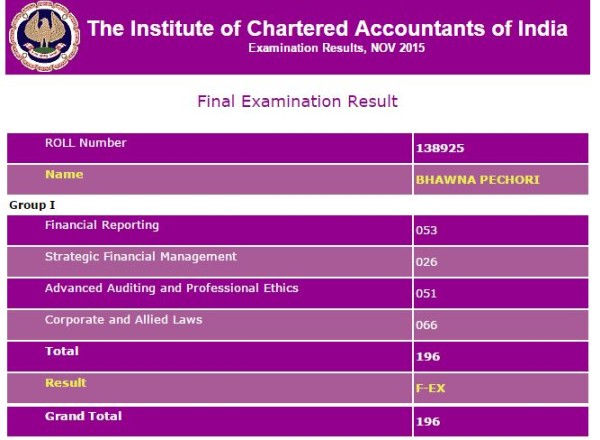Select the Strategic Financial Management score 026
Image resolution: width=600 pixels, height=440 pixels.
[x=427, y=263]
